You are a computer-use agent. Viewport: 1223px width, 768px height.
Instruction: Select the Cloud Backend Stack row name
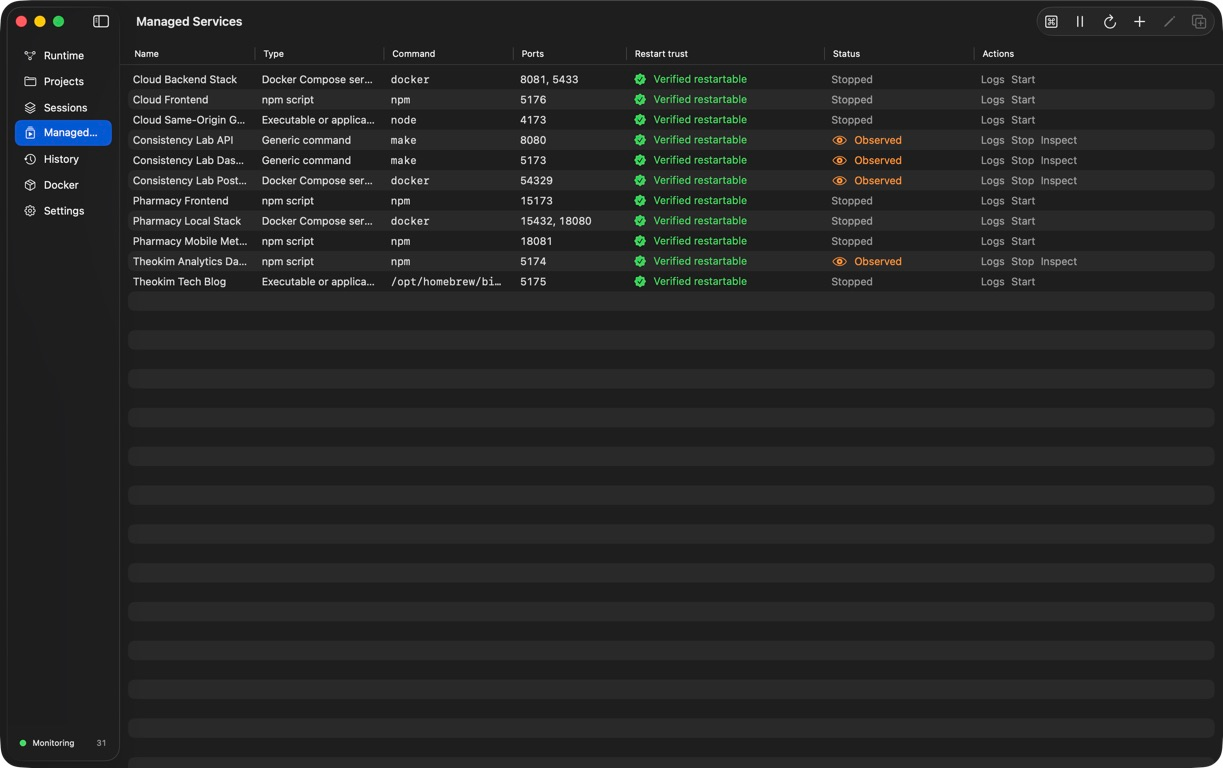[x=185, y=79]
